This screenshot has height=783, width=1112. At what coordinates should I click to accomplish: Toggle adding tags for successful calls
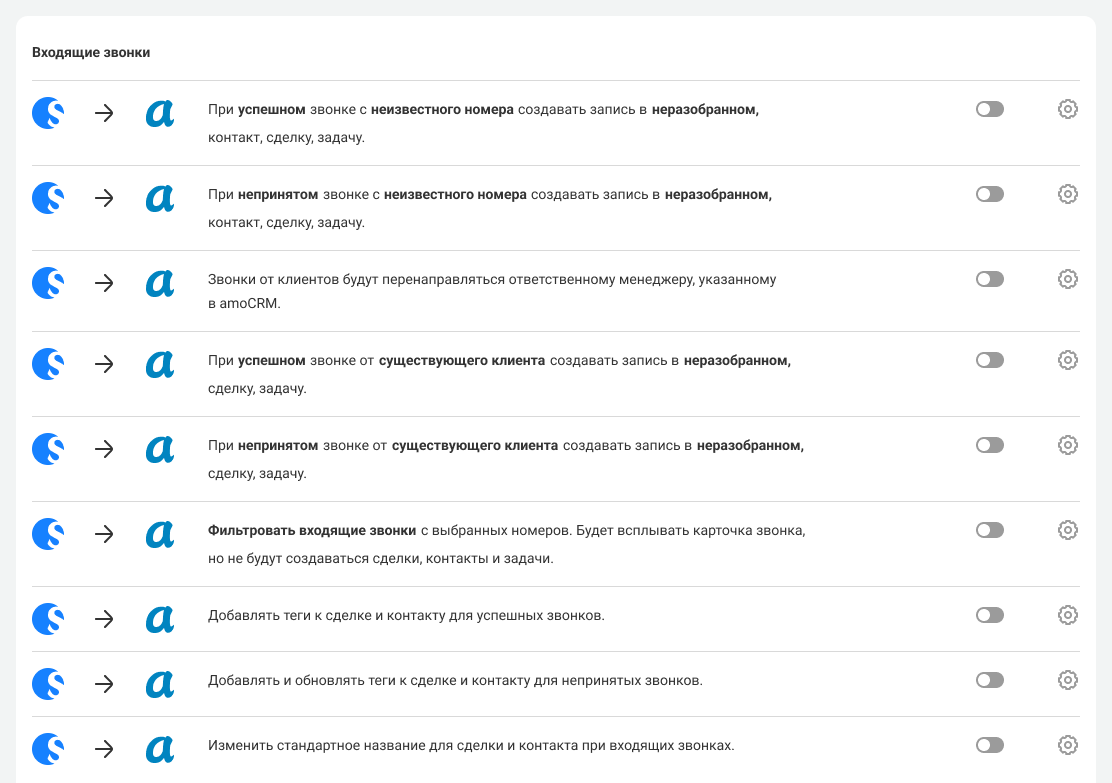pyautogui.click(x=990, y=615)
